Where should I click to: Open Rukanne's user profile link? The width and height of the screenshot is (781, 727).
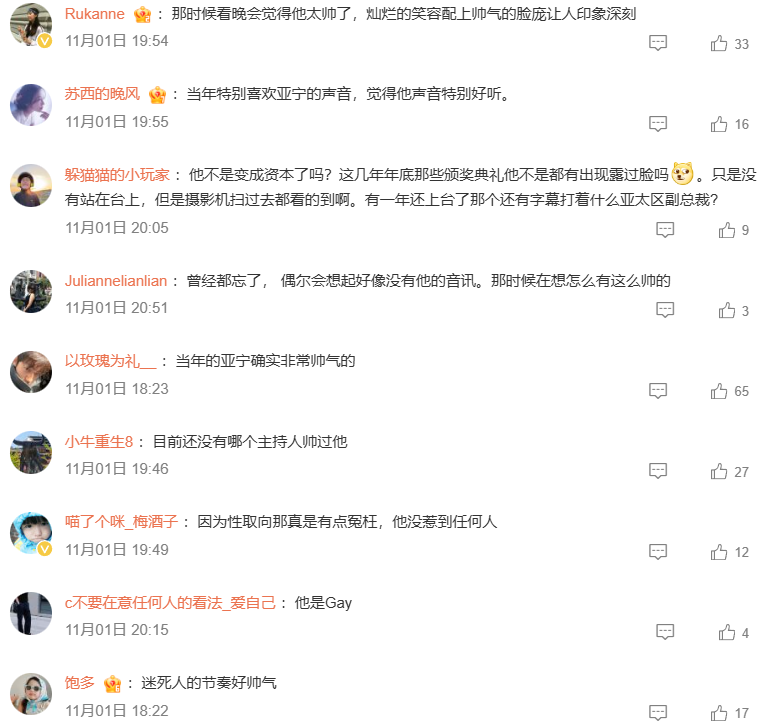[x=95, y=14]
